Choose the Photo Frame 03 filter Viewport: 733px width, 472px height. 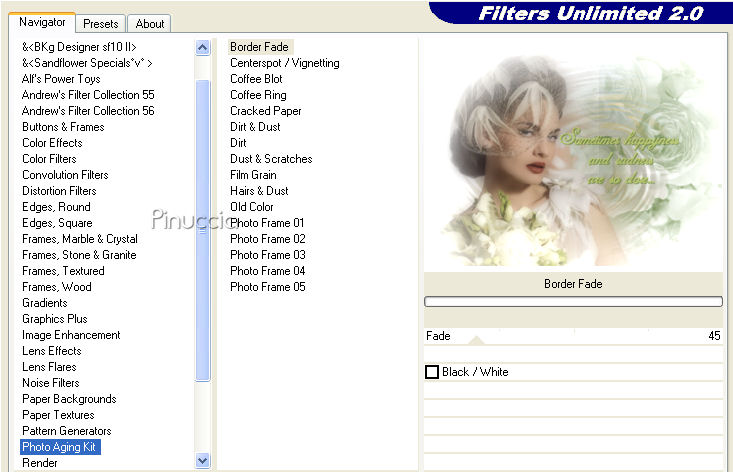coord(267,255)
